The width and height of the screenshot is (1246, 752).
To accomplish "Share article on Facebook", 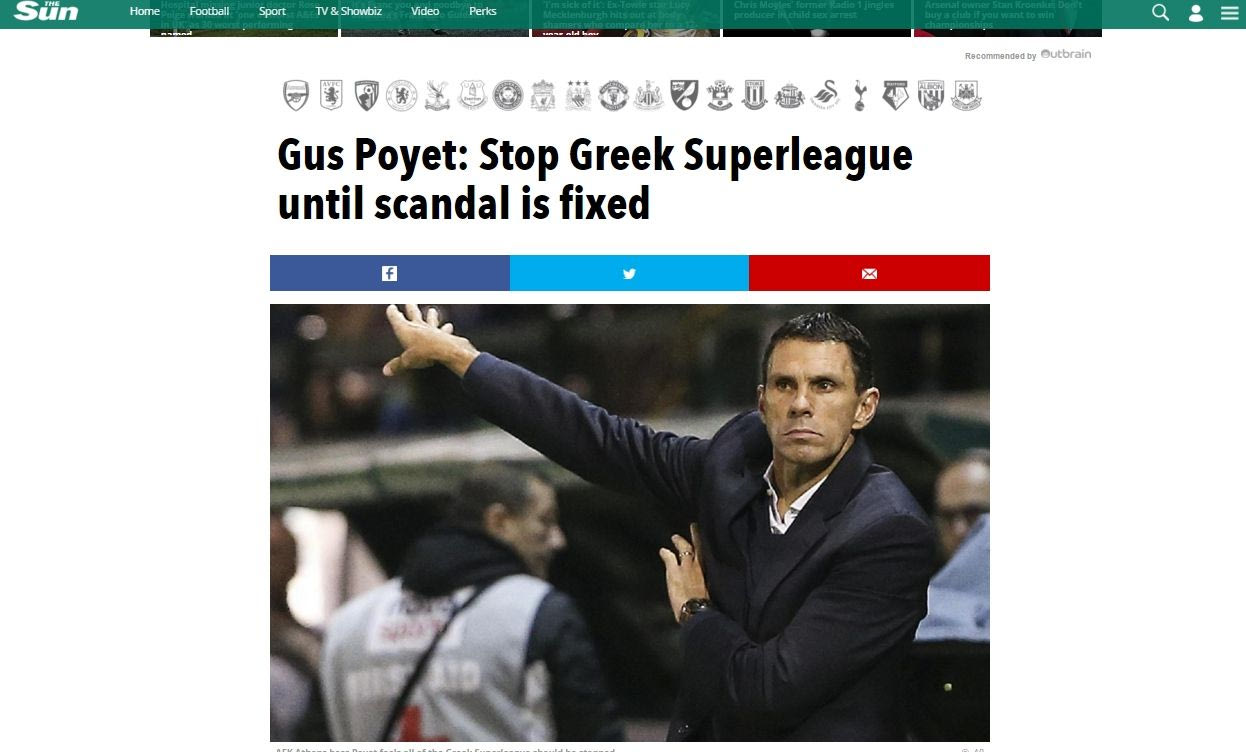I will (390, 273).
